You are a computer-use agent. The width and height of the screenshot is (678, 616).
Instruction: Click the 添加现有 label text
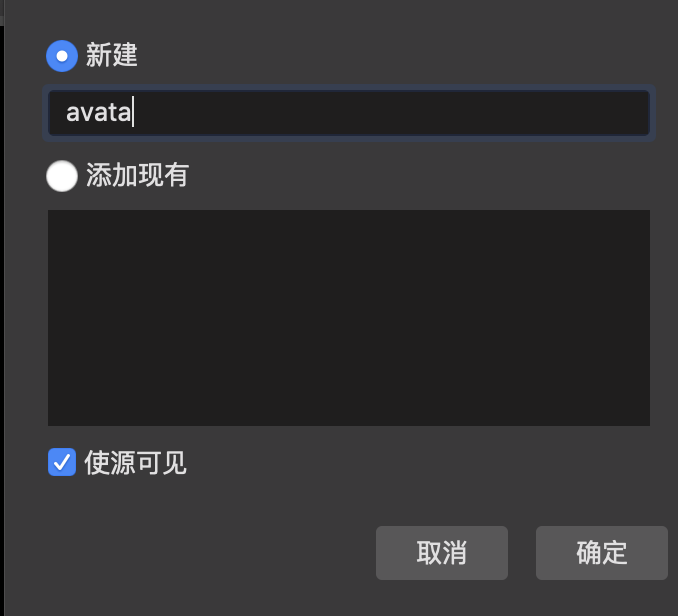coord(137,175)
